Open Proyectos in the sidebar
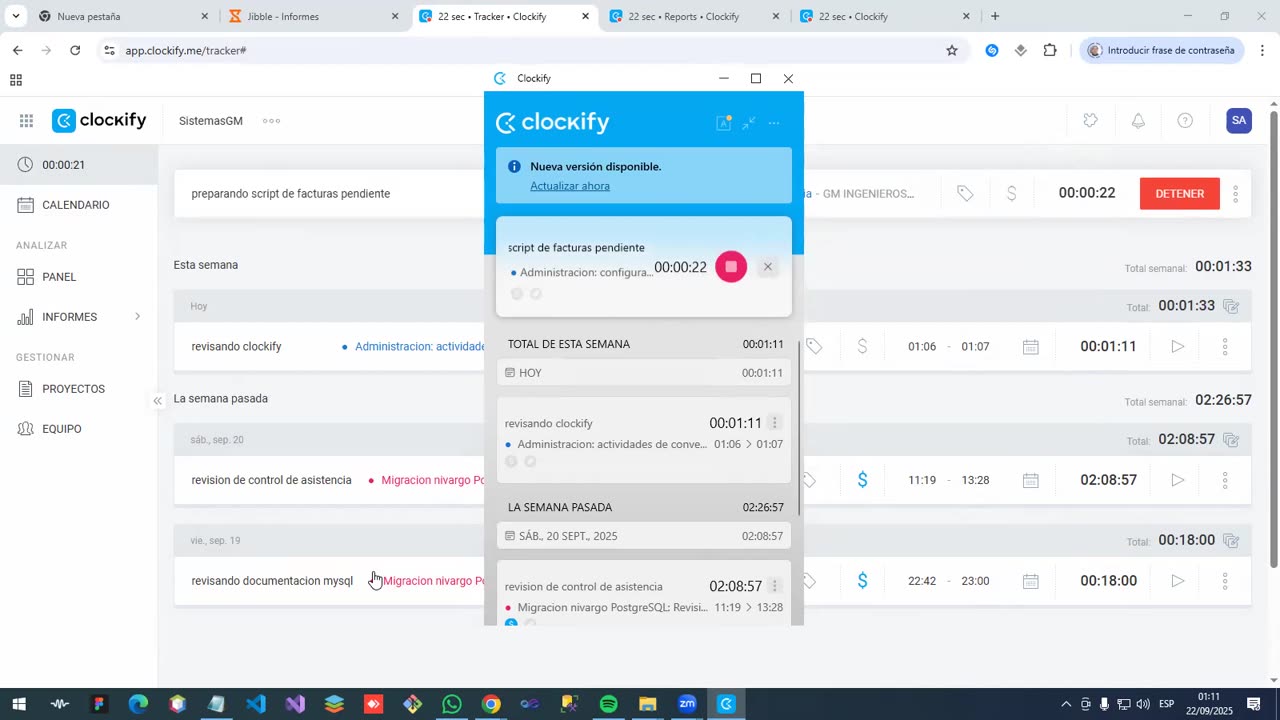1280x720 pixels. coord(73,389)
